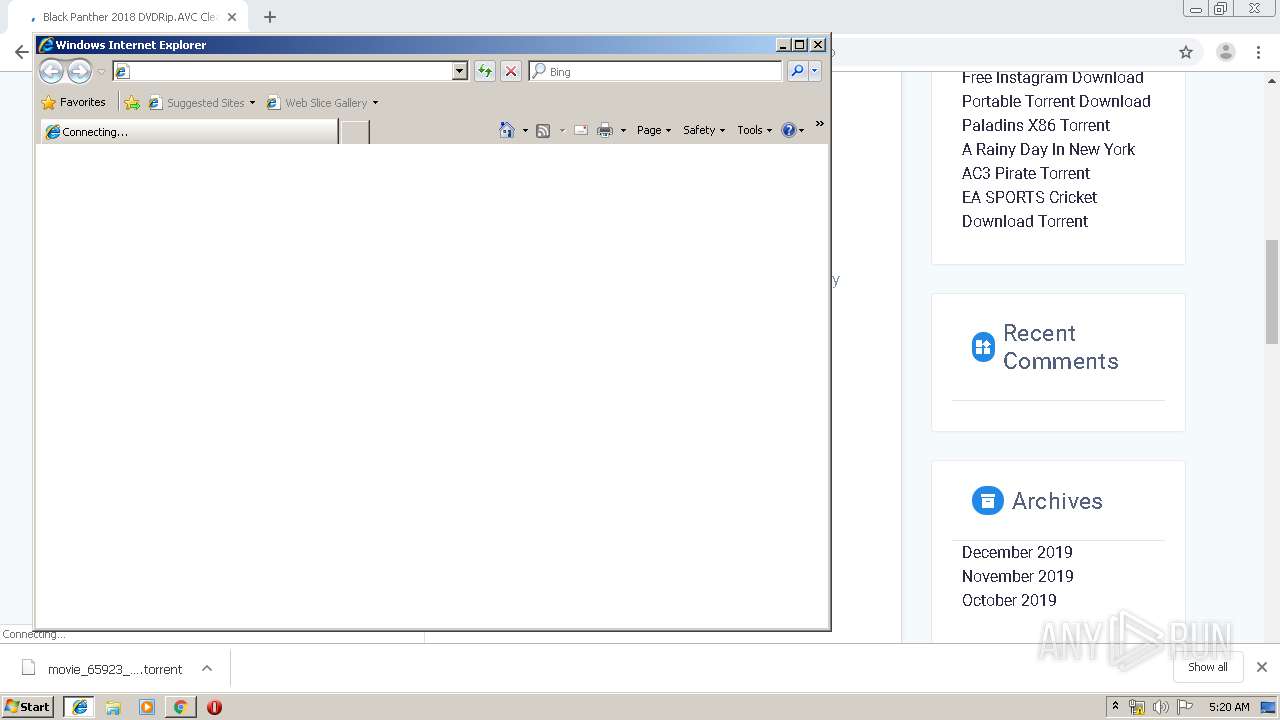Open Free Instagram Download link
1280x720 pixels.
[x=1053, y=77]
